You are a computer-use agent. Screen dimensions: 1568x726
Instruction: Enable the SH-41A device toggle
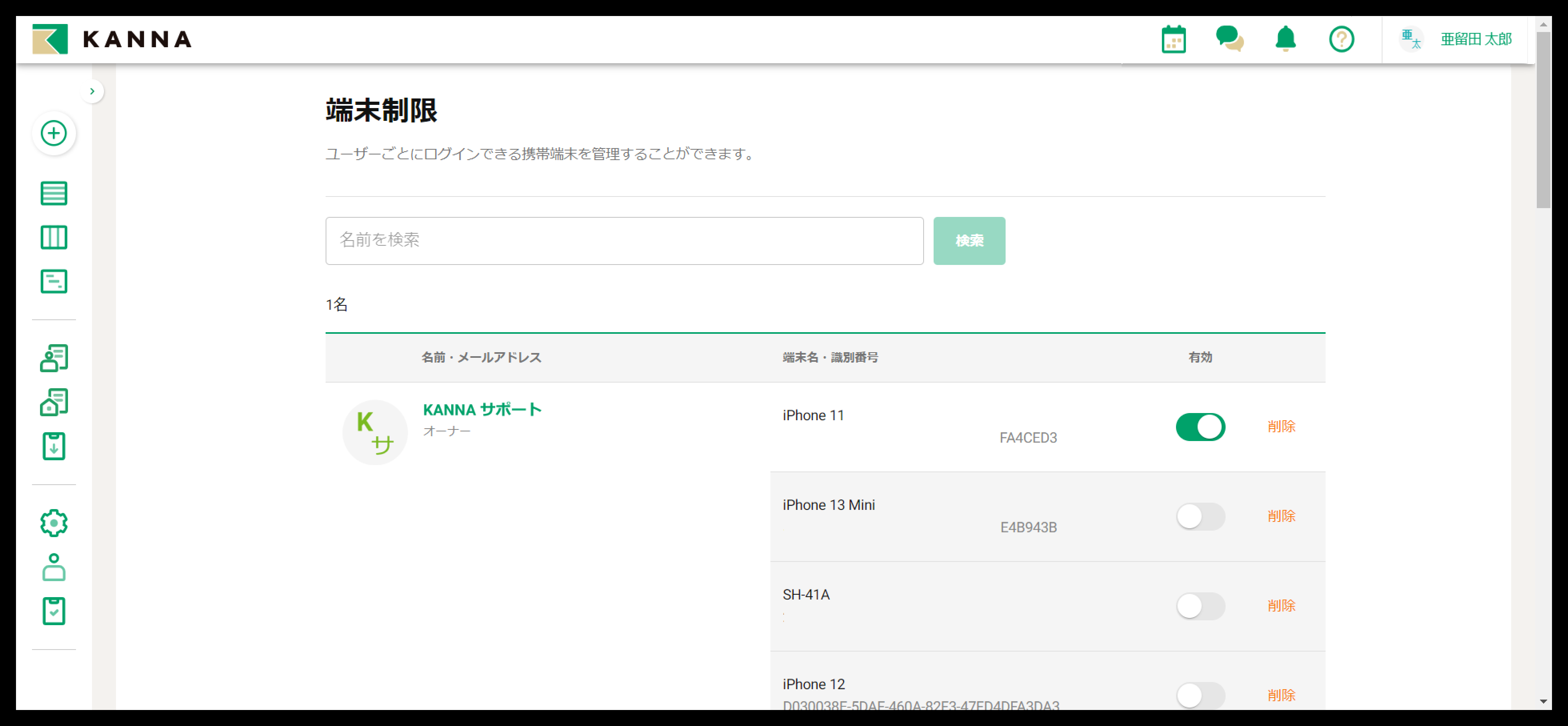coord(1200,606)
